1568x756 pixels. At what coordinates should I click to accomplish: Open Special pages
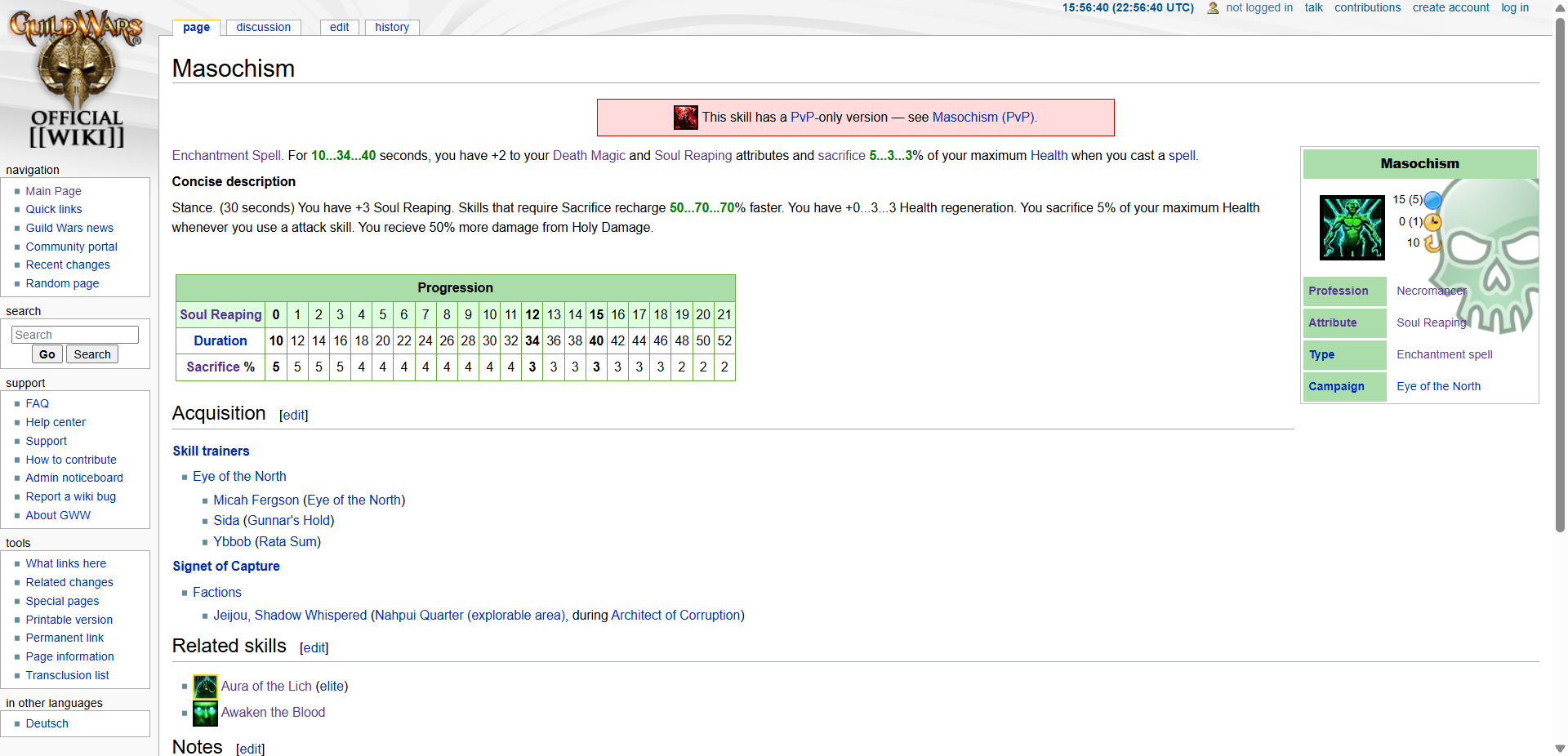pos(62,601)
